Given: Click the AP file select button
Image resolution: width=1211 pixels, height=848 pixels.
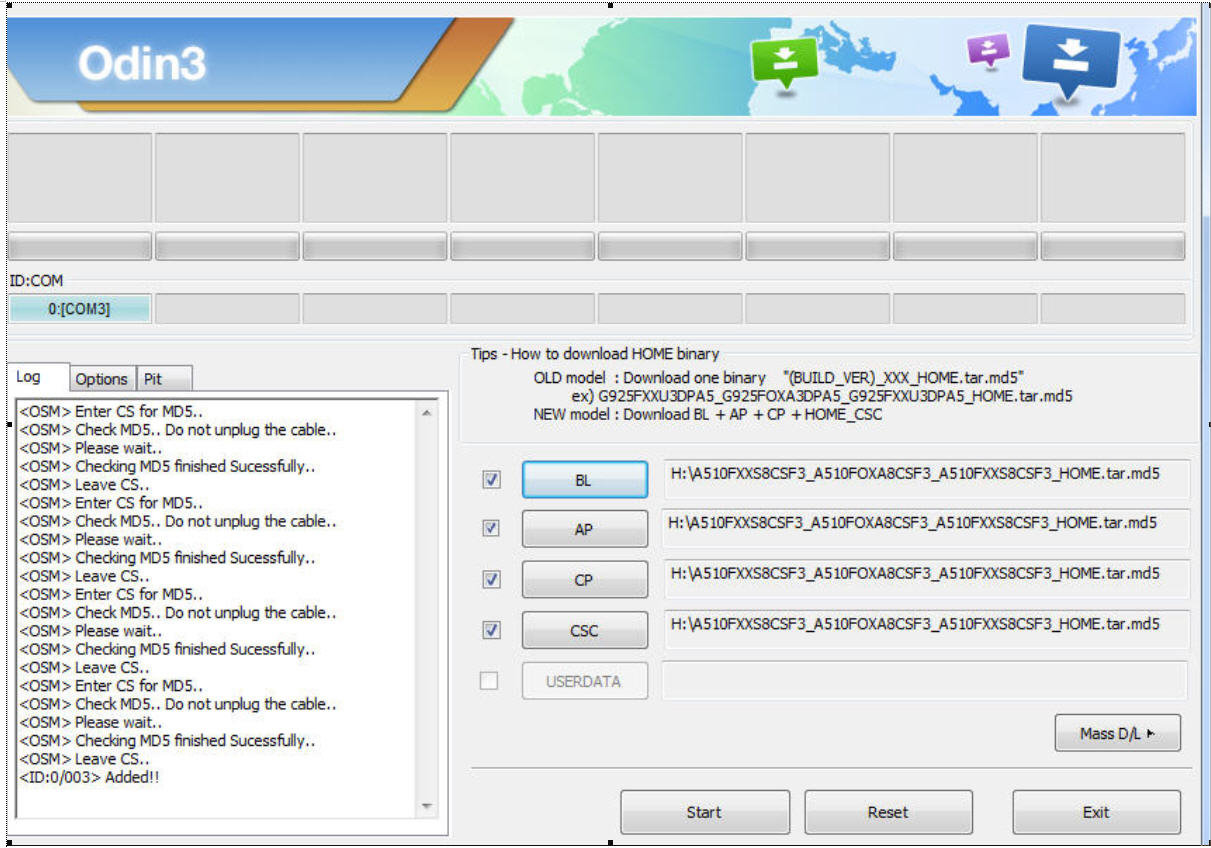Looking at the screenshot, I should pyautogui.click(x=584, y=529).
